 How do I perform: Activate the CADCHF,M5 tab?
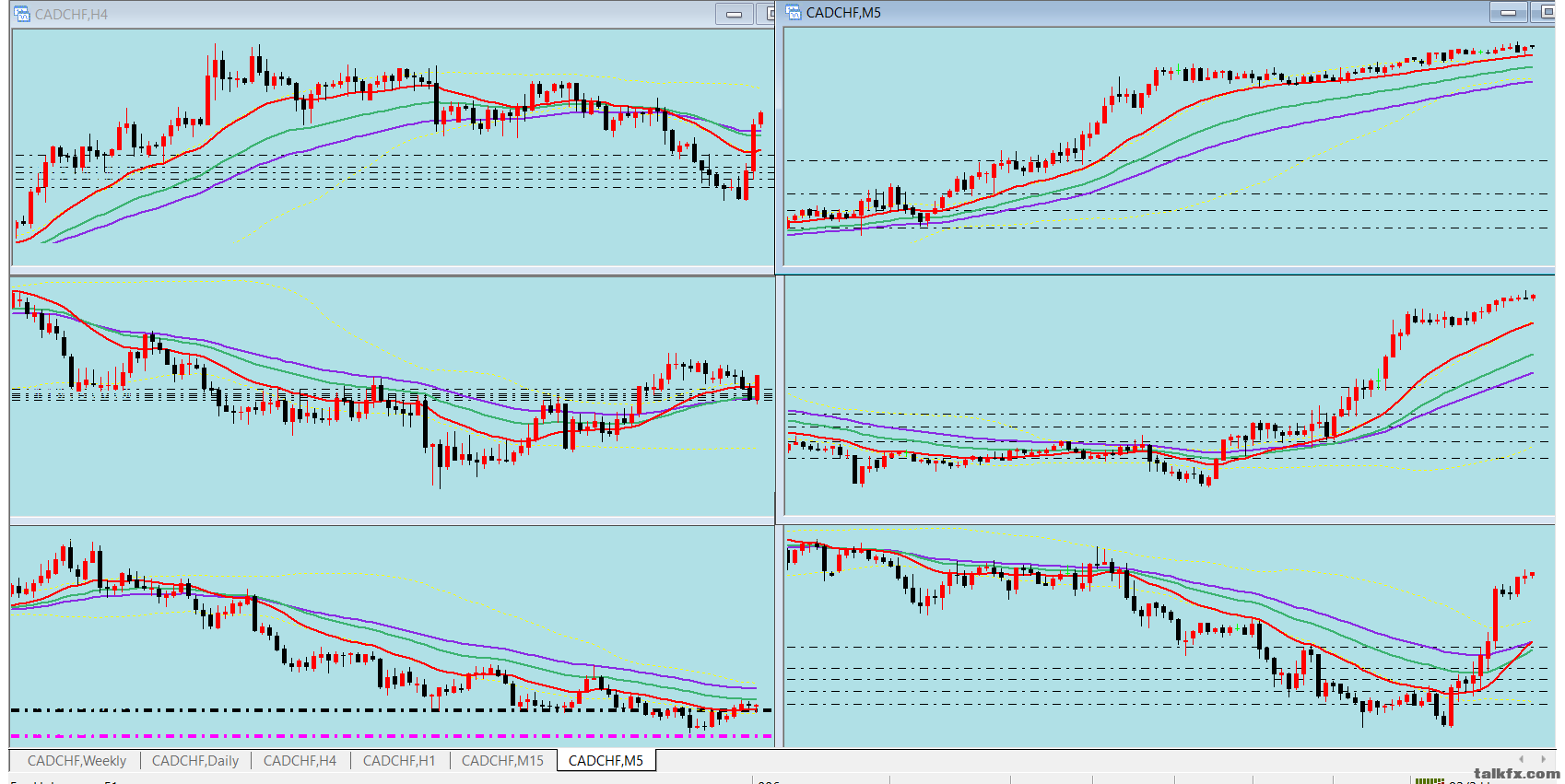(606, 761)
